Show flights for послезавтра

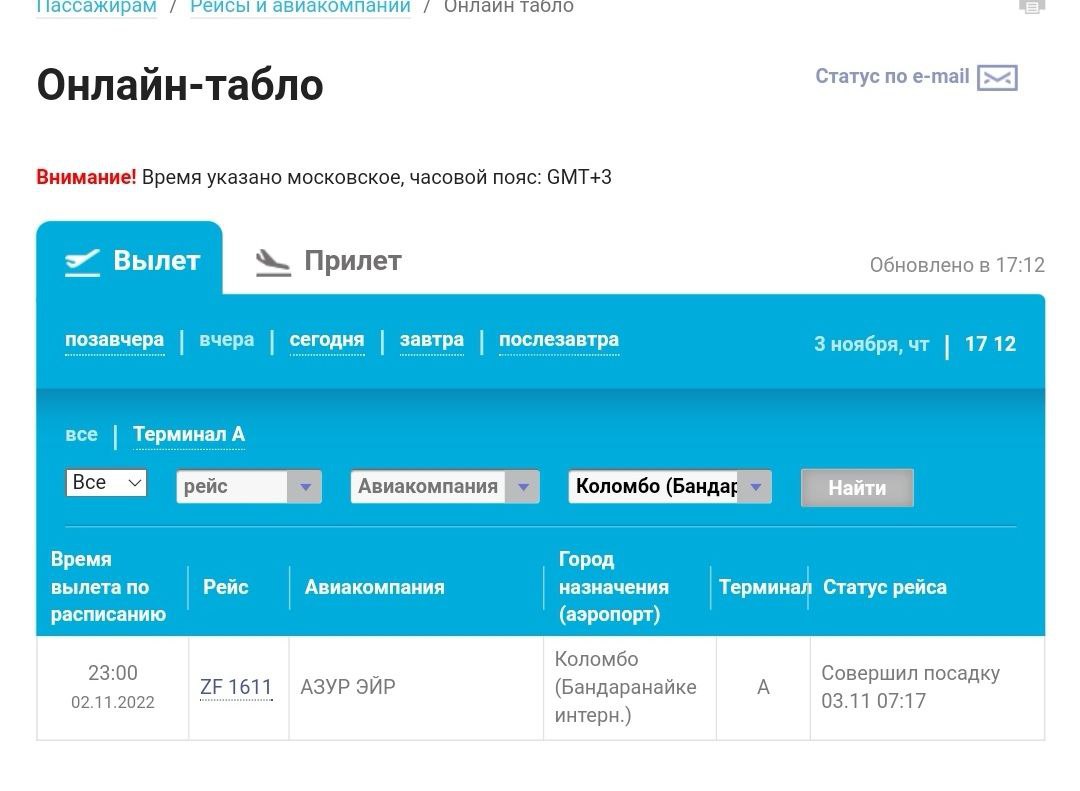pyautogui.click(x=558, y=340)
